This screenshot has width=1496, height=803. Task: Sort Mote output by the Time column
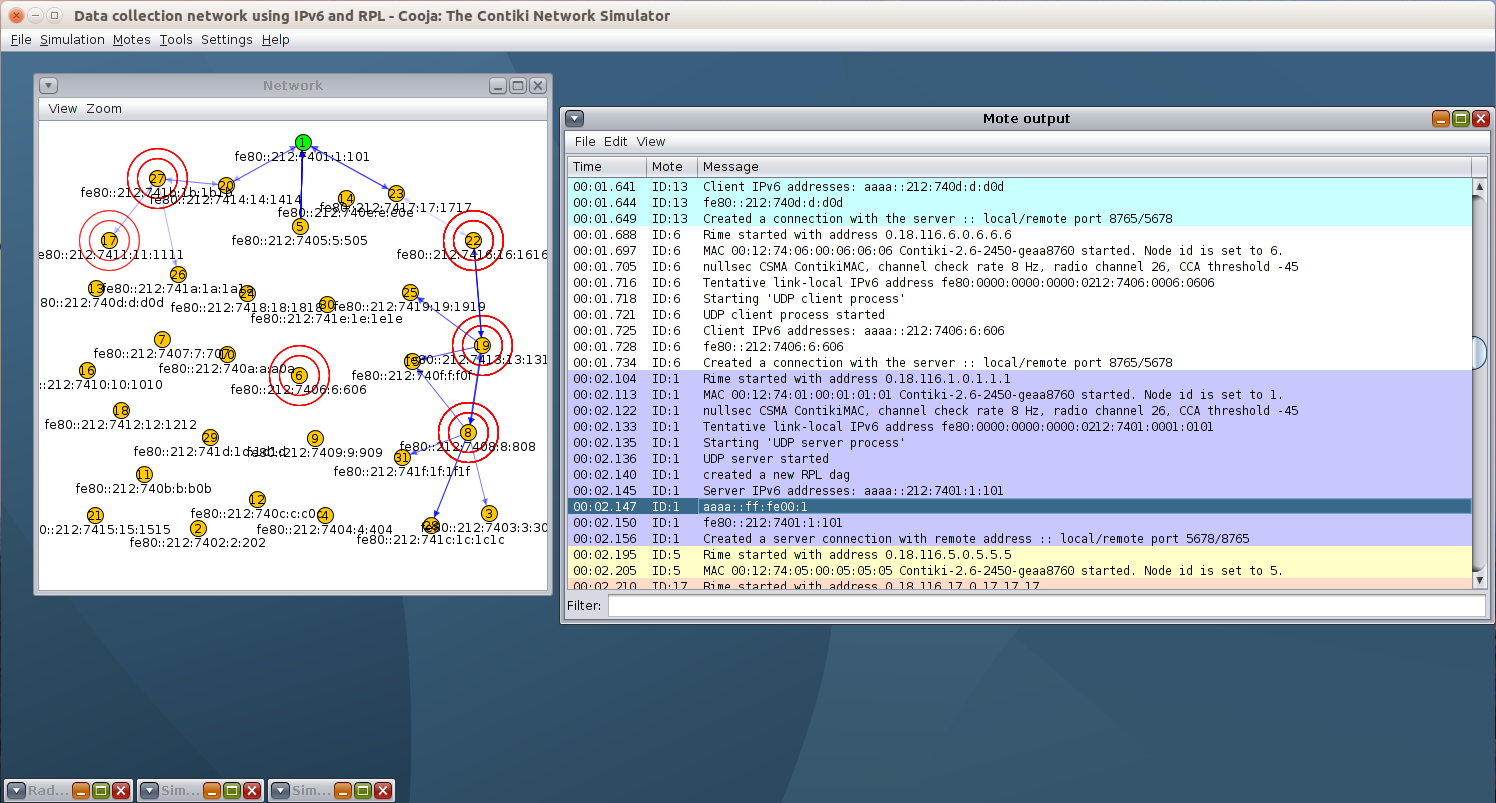pyautogui.click(x=607, y=167)
